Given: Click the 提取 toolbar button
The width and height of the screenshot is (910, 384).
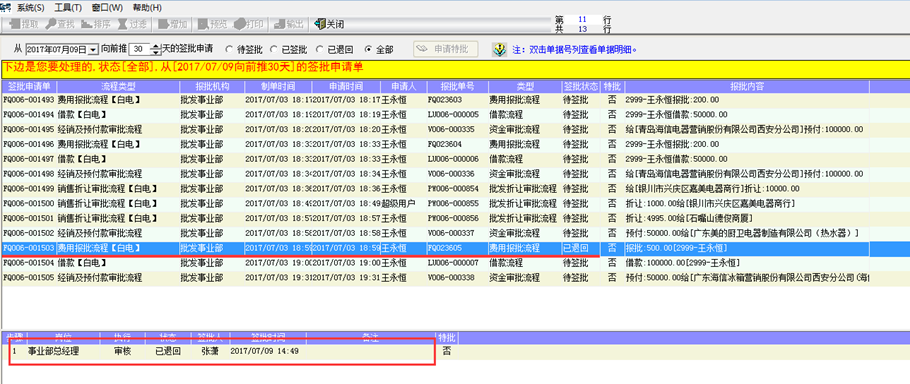Looking at the screenshot, I should tap(24, 24).
